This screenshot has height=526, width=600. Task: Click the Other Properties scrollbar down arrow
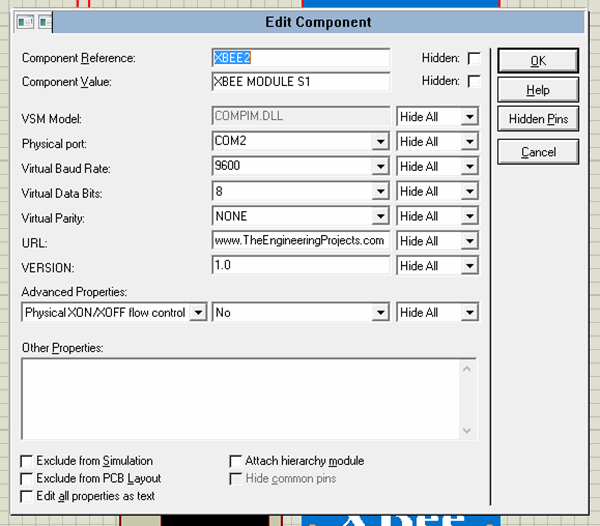pos(467,430)
